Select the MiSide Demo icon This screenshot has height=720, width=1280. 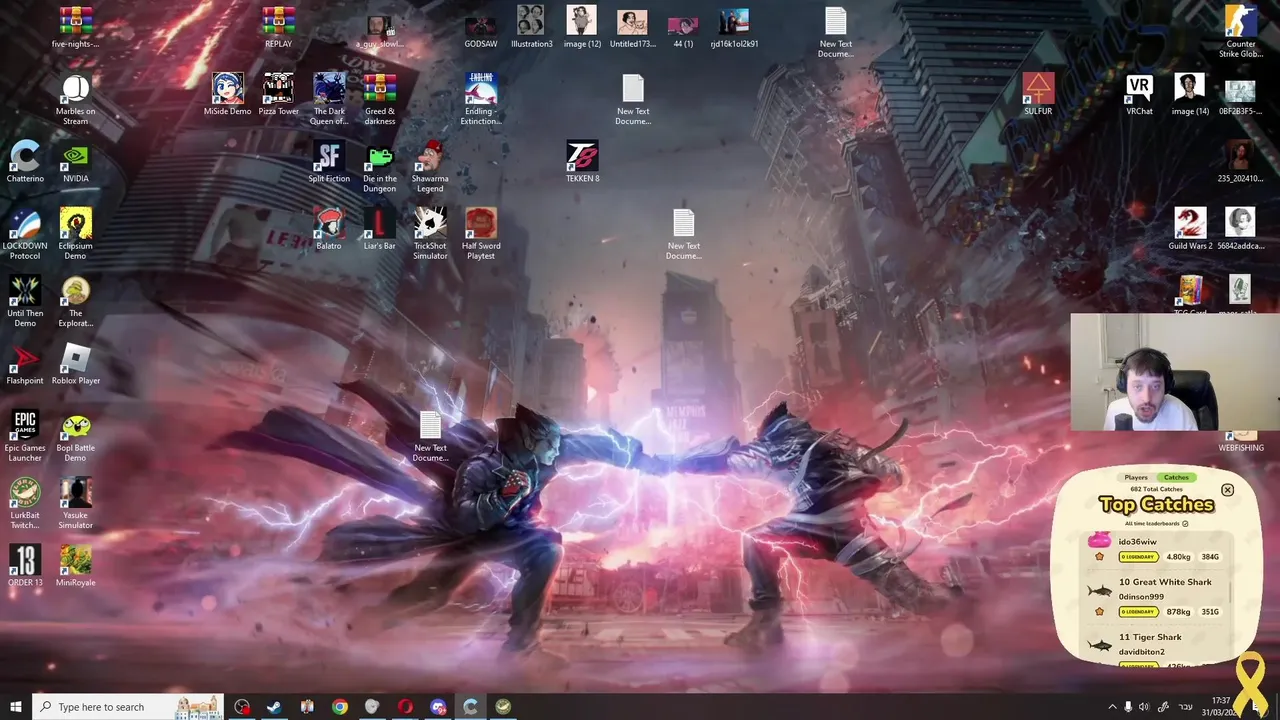(227, 95)
